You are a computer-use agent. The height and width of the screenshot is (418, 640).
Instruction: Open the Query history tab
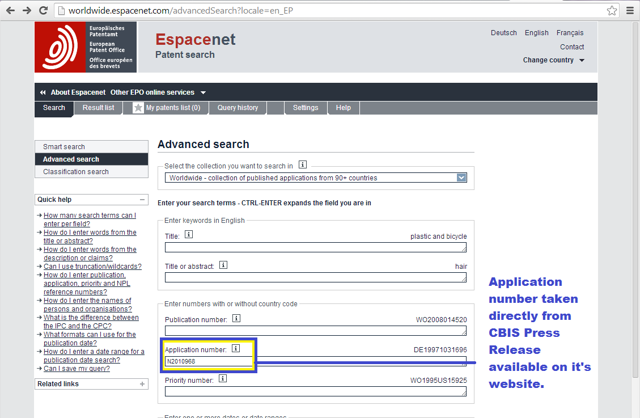pyautogui.click(x=238, y=108)
